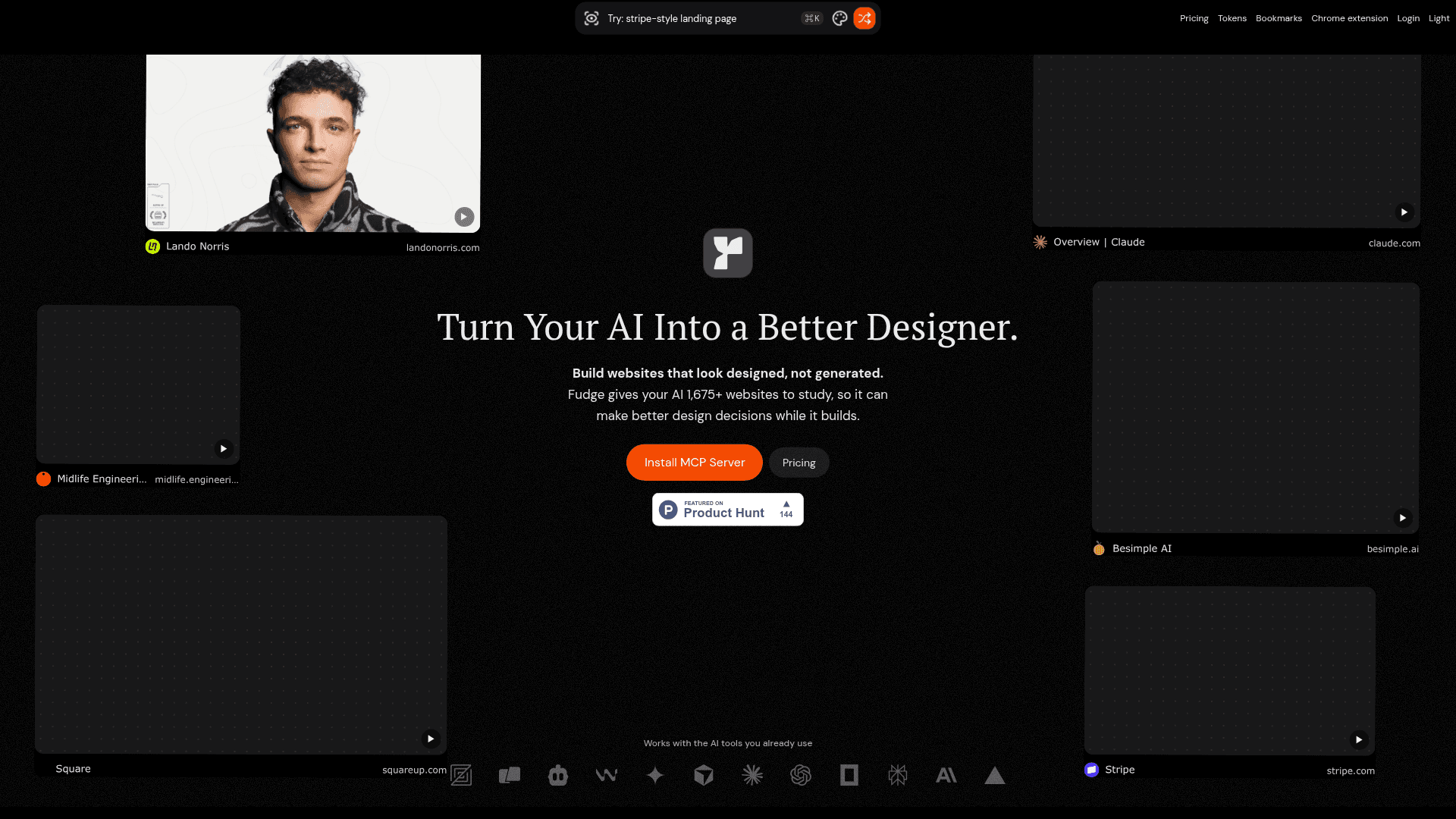Click the Claude starburst logo in tools row
The height and width of the screenshot is (819, 1456).
[x=752, y=775]
